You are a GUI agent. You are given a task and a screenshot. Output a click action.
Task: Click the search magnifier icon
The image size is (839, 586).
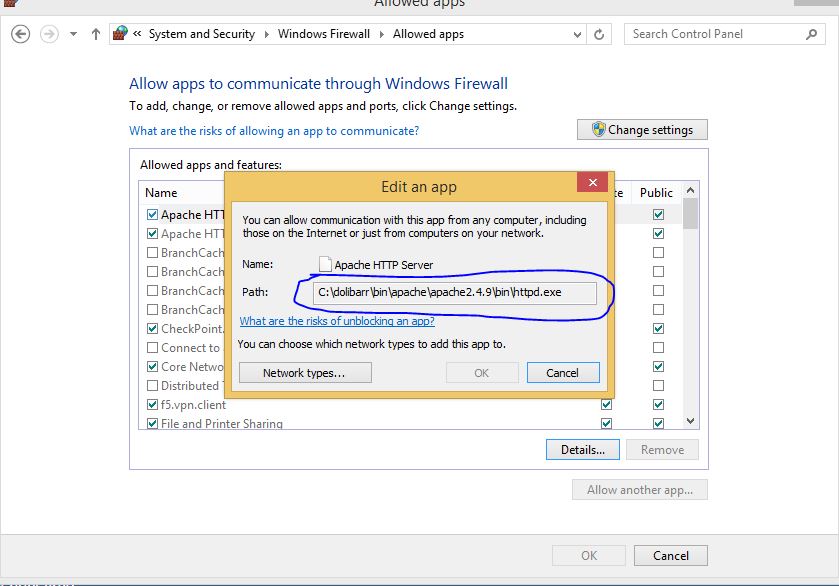coord(811,34)
